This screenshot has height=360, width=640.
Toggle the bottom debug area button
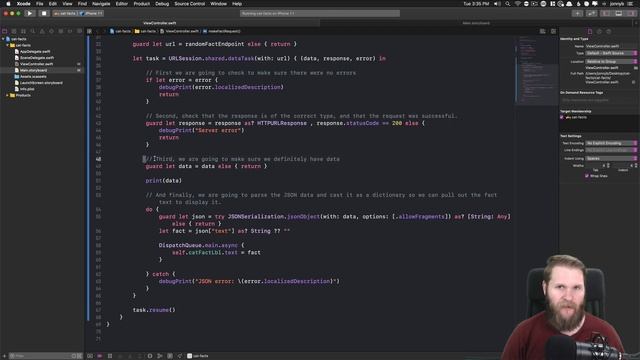tap(619, 13)
